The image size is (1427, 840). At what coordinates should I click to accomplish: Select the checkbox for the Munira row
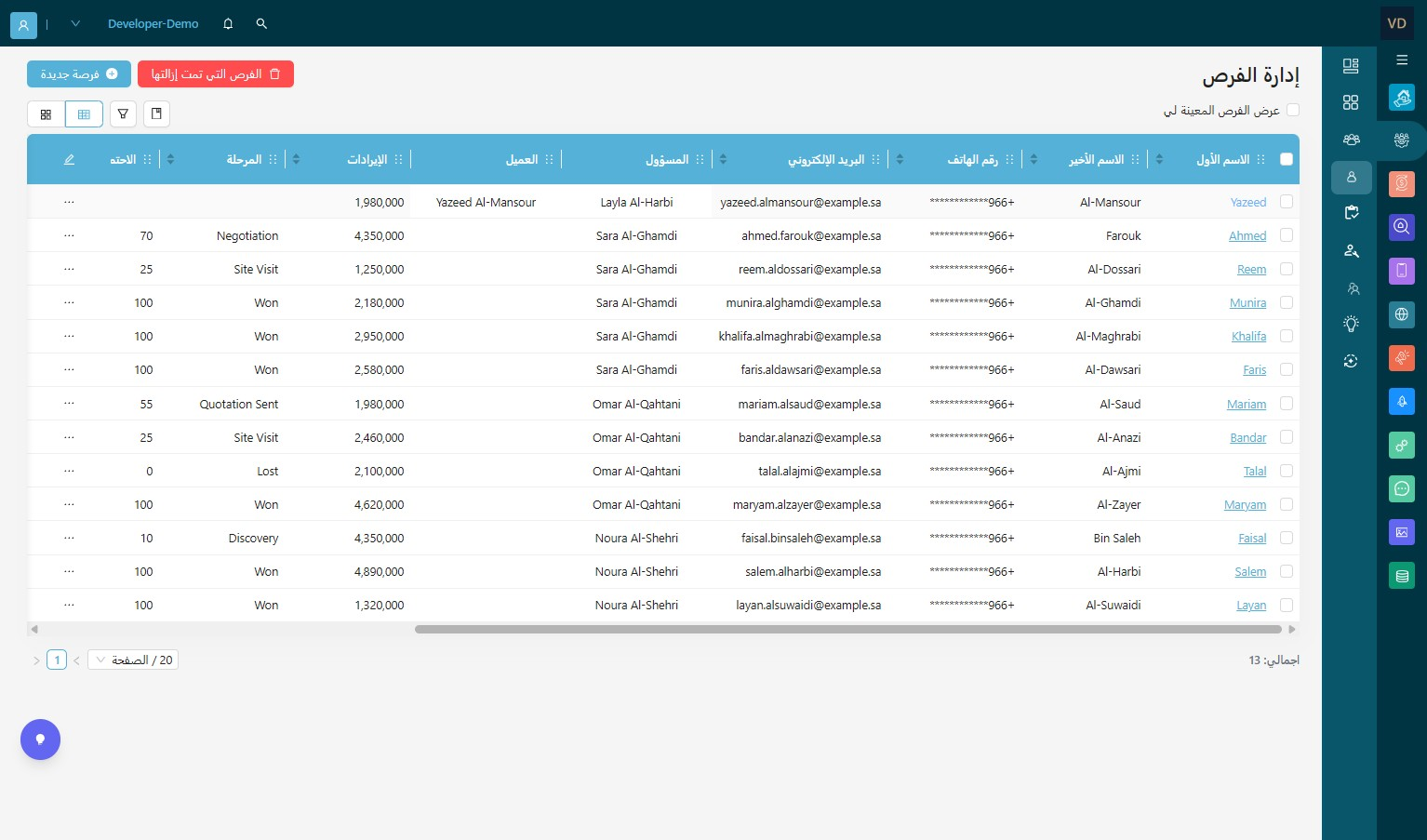pos(1287,302)
